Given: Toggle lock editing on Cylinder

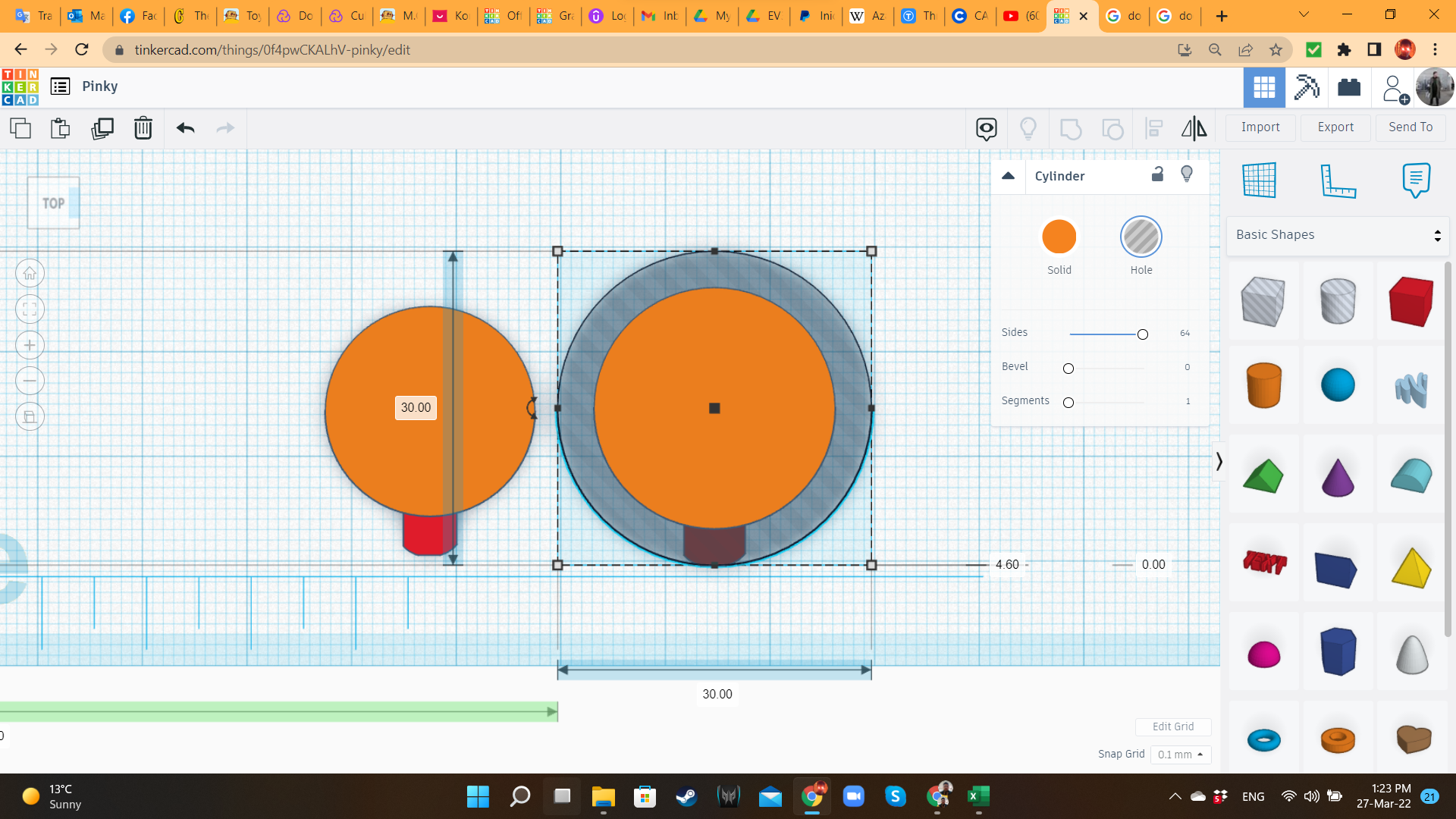Looking at the screenshot, I should [x=1157, y=174].
